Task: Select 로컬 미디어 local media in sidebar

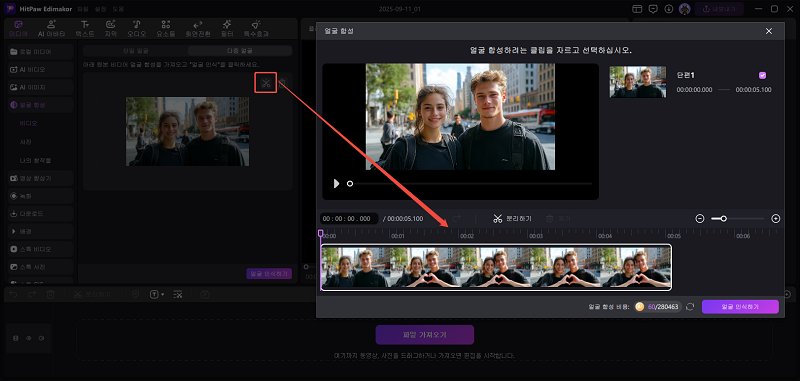Action: click(x=41, y=52)
